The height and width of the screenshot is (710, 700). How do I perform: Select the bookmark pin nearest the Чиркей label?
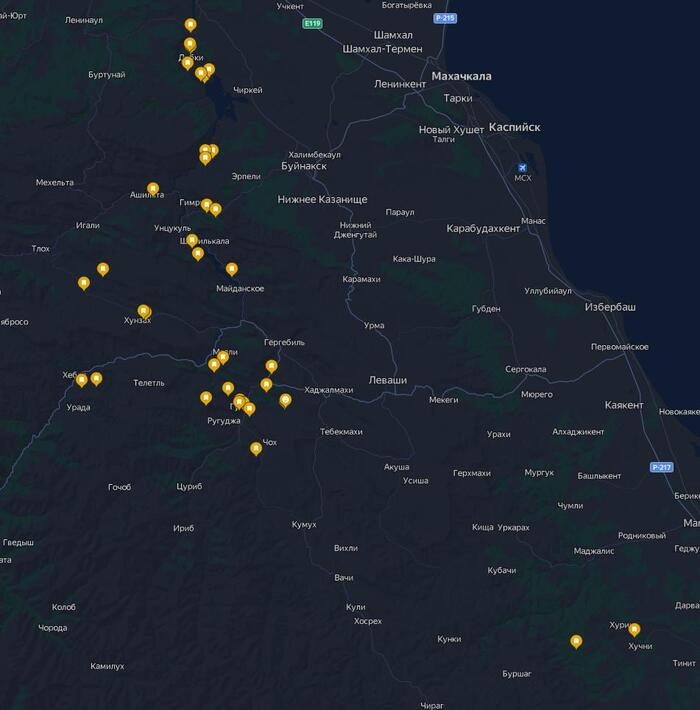click(209, 69)
